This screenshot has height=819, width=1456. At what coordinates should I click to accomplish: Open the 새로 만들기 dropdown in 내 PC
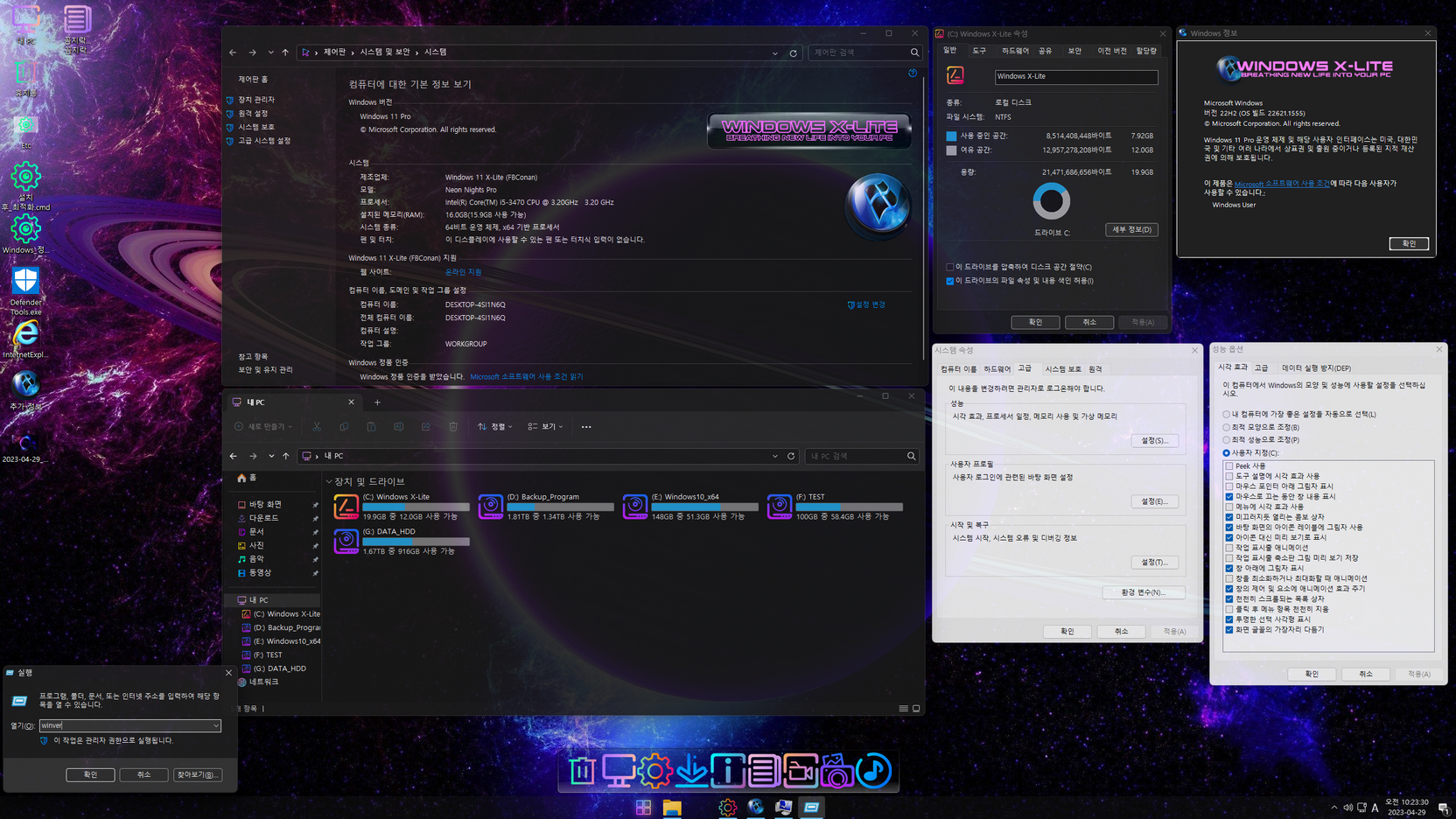[x=263, y=426]
